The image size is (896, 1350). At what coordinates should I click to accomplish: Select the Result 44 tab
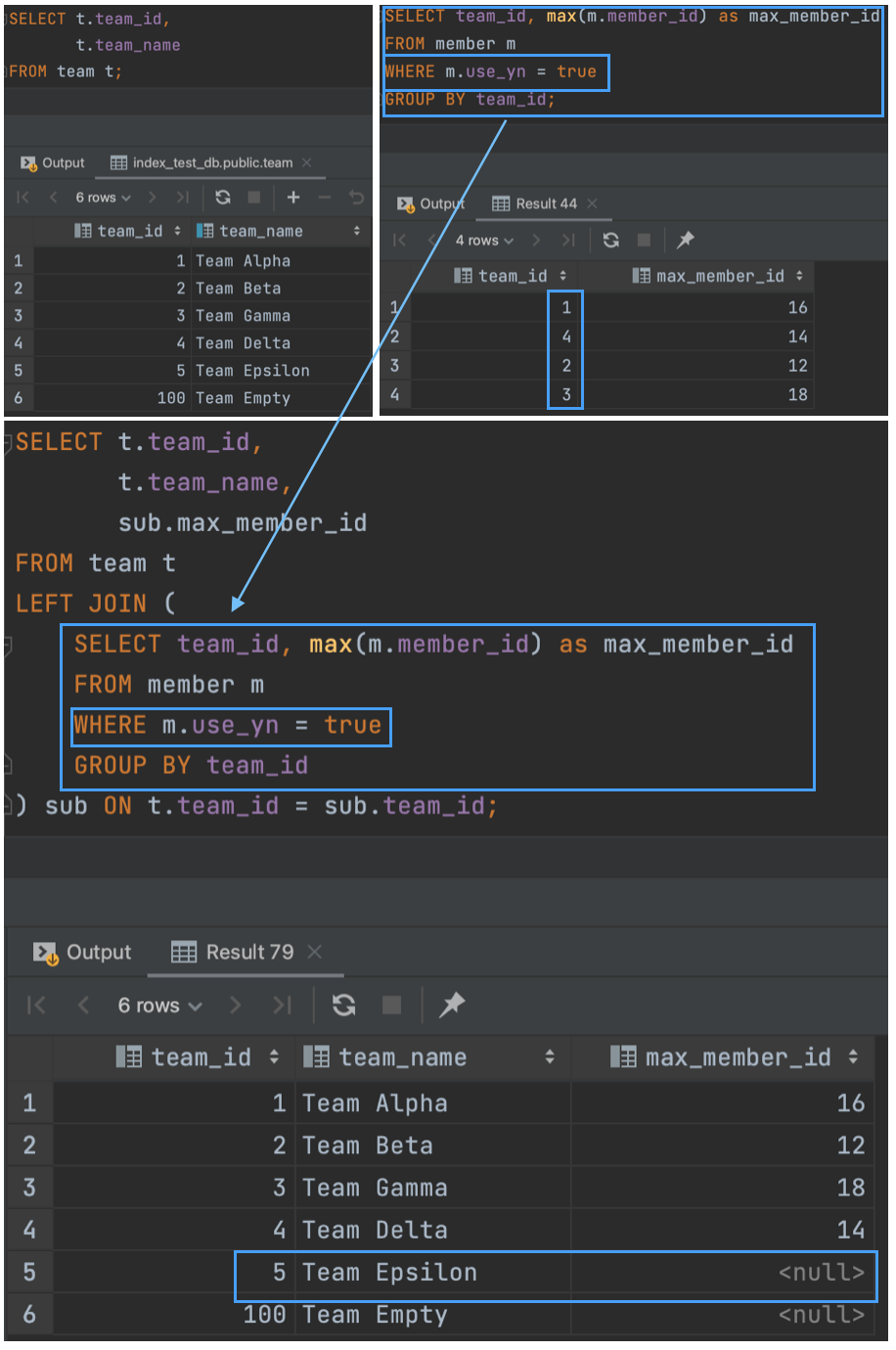[x=534, y=203]
